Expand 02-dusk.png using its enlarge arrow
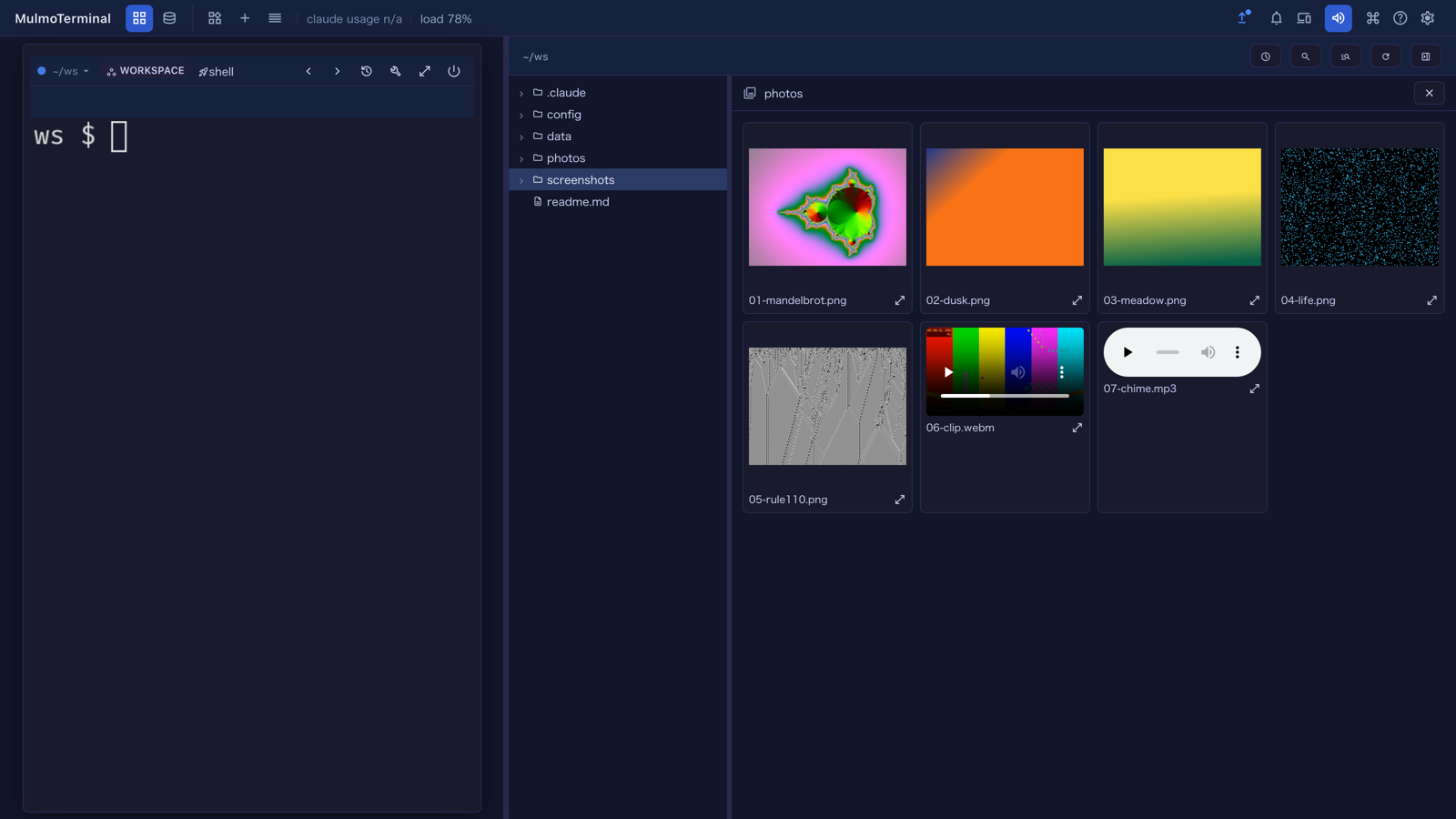Image resolution: width=1456 pixels, height=819 pixels. coord(1077,300)
